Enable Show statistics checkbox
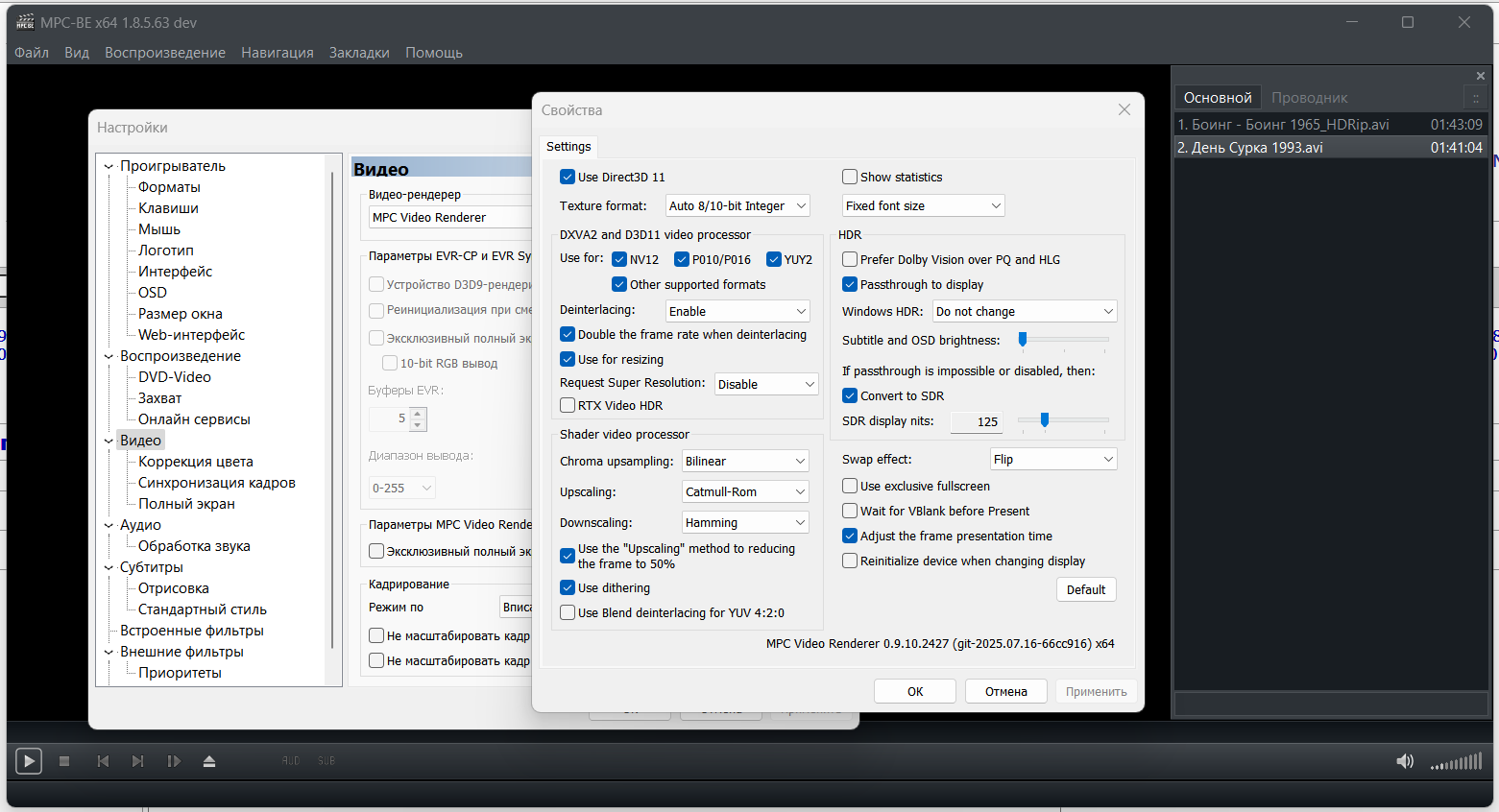The width and height of the screenshot is (1499, 812). pos(850,177)
